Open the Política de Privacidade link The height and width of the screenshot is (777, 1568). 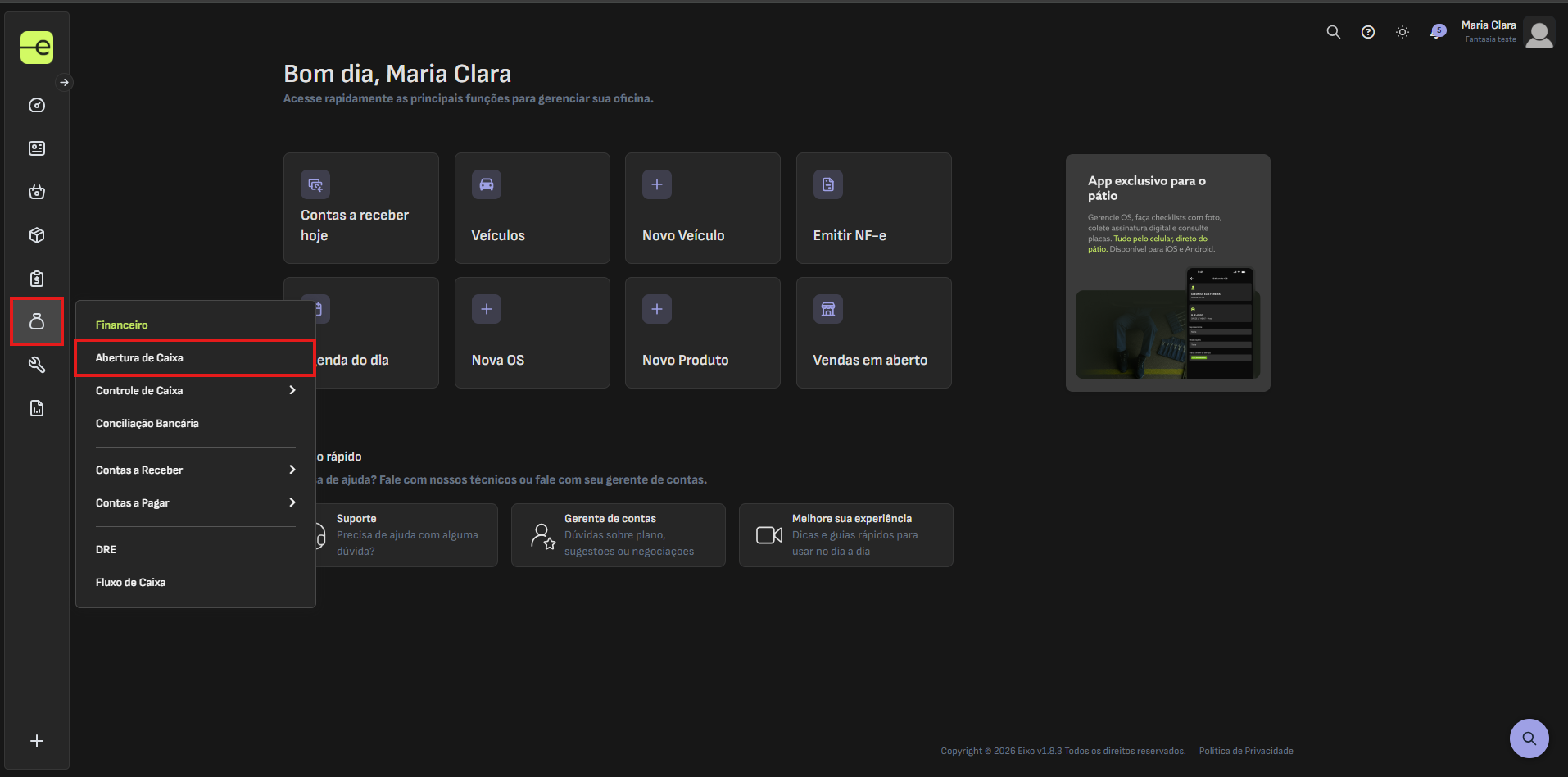(1246, 751)
